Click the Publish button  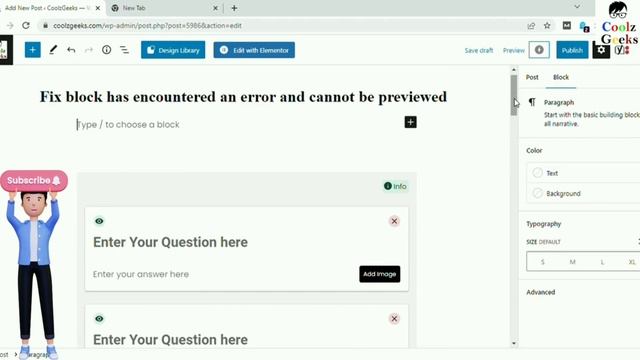coord(572,50)
